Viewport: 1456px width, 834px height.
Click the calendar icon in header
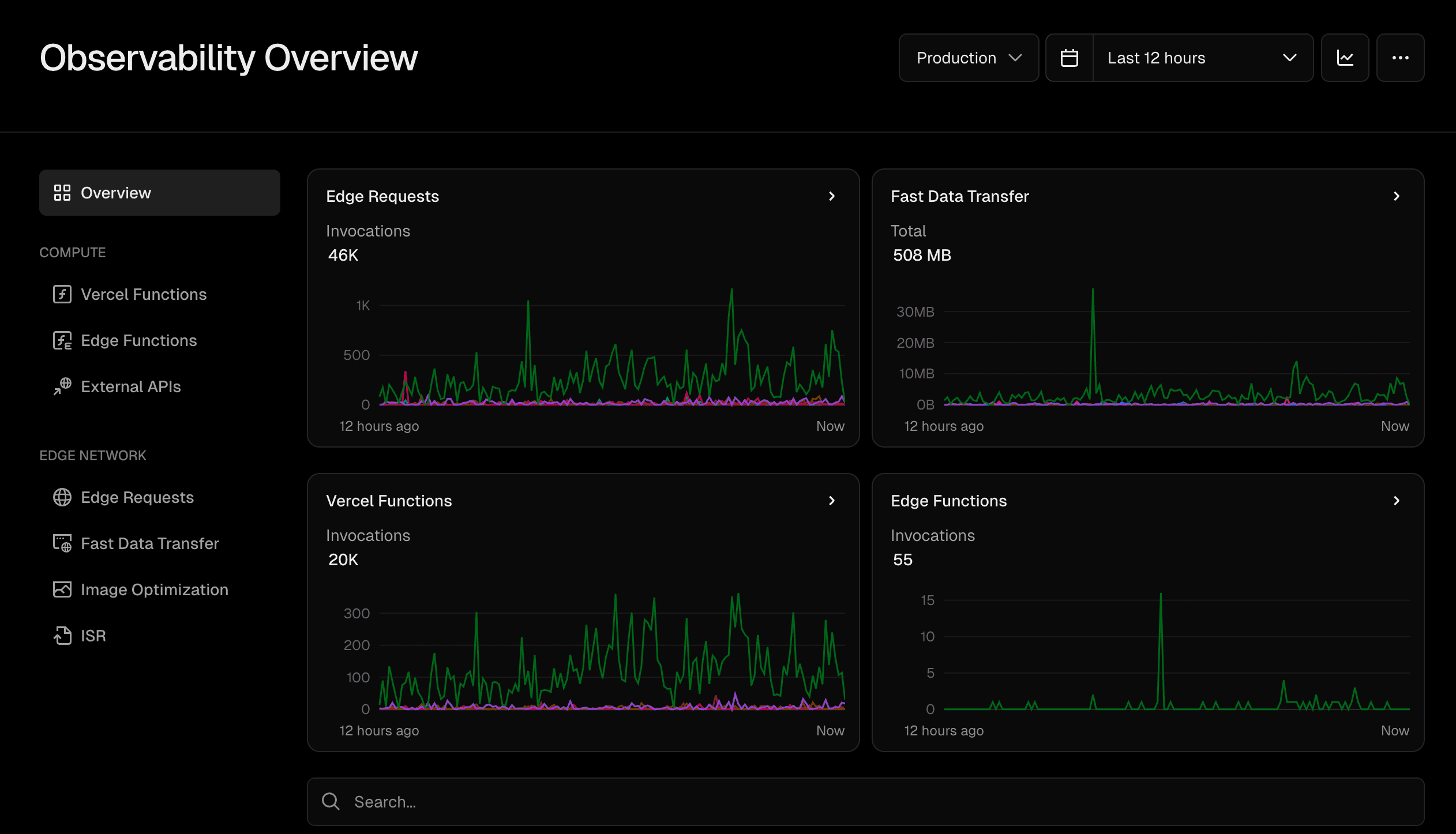(1070, 58)
